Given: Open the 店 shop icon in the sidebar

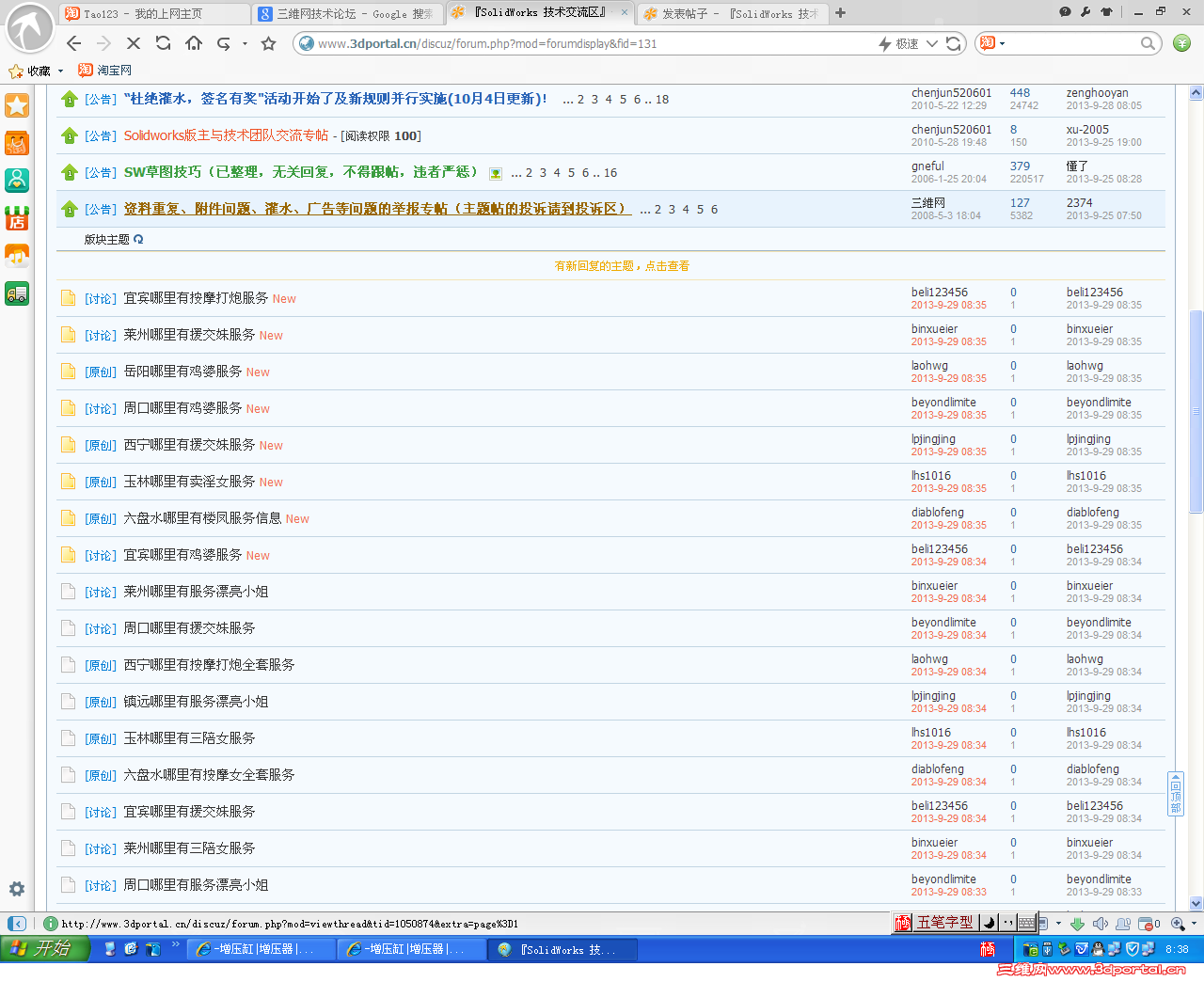Looking at the screenshot, I should point(17,218).
